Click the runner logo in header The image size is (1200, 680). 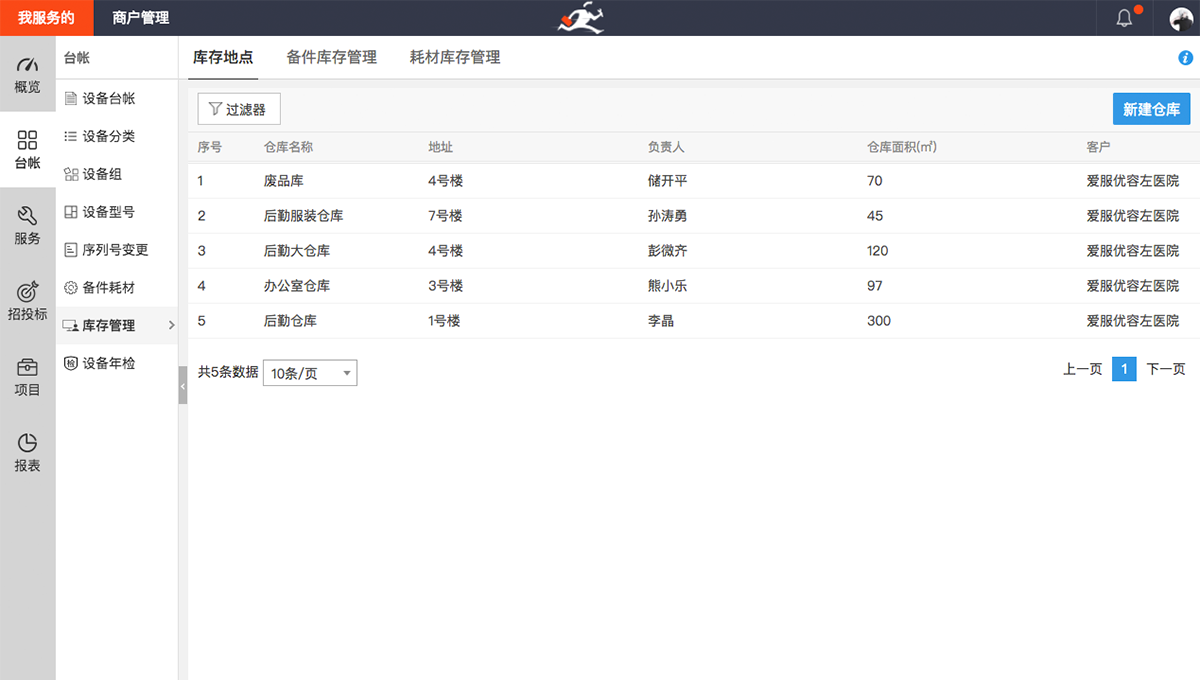click(x=581, y=18)
